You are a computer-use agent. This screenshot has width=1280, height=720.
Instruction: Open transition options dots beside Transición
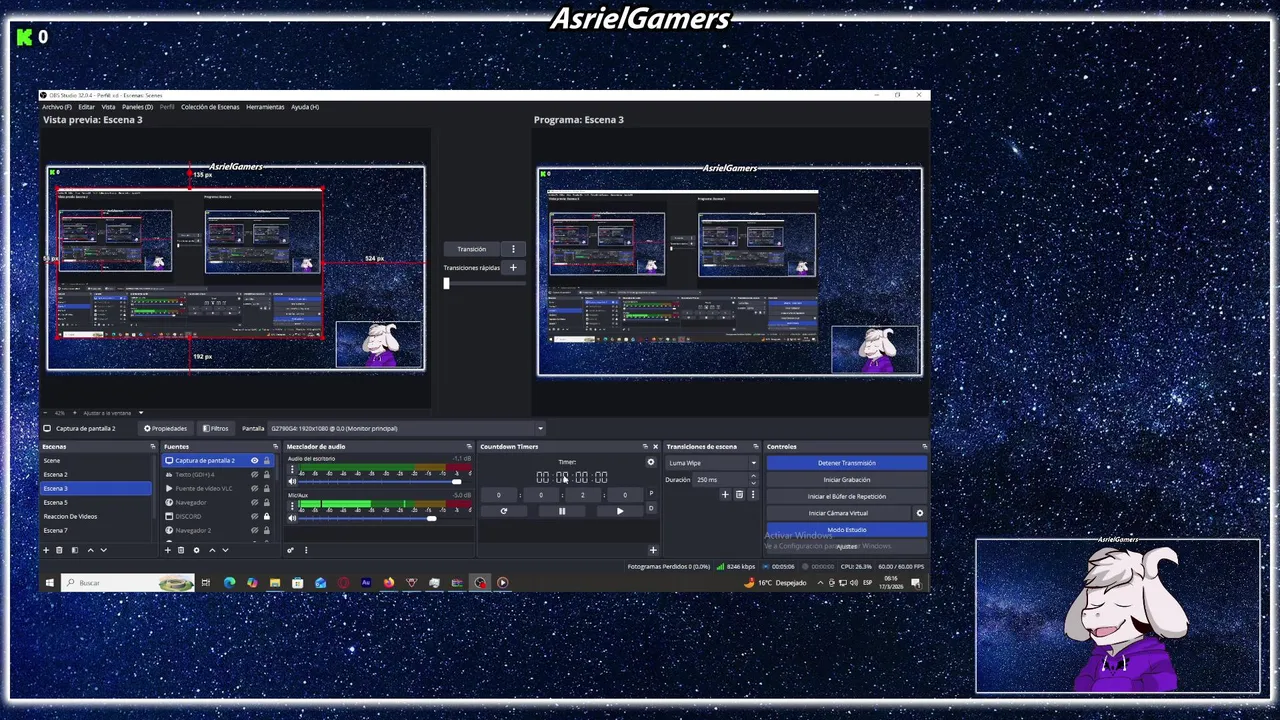click(513, 249)
